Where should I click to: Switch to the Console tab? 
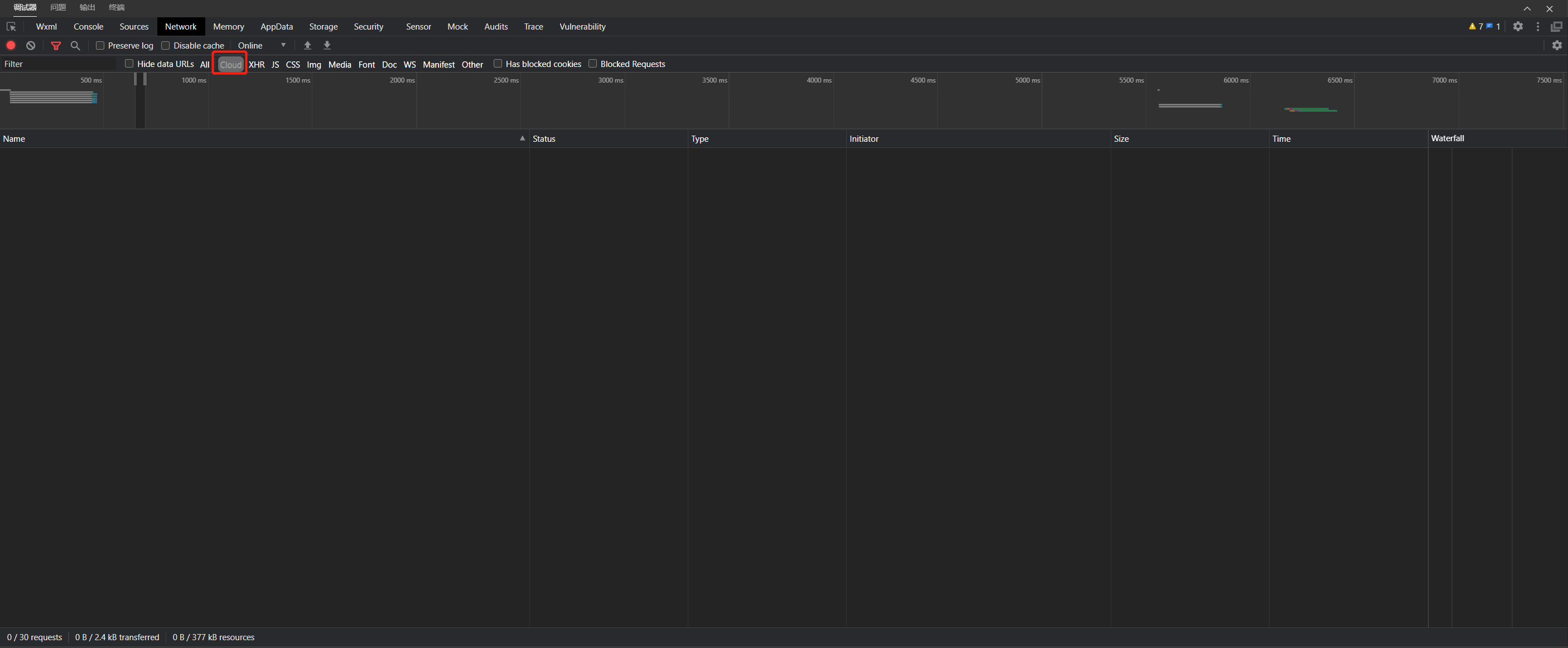tap(88, 27)
